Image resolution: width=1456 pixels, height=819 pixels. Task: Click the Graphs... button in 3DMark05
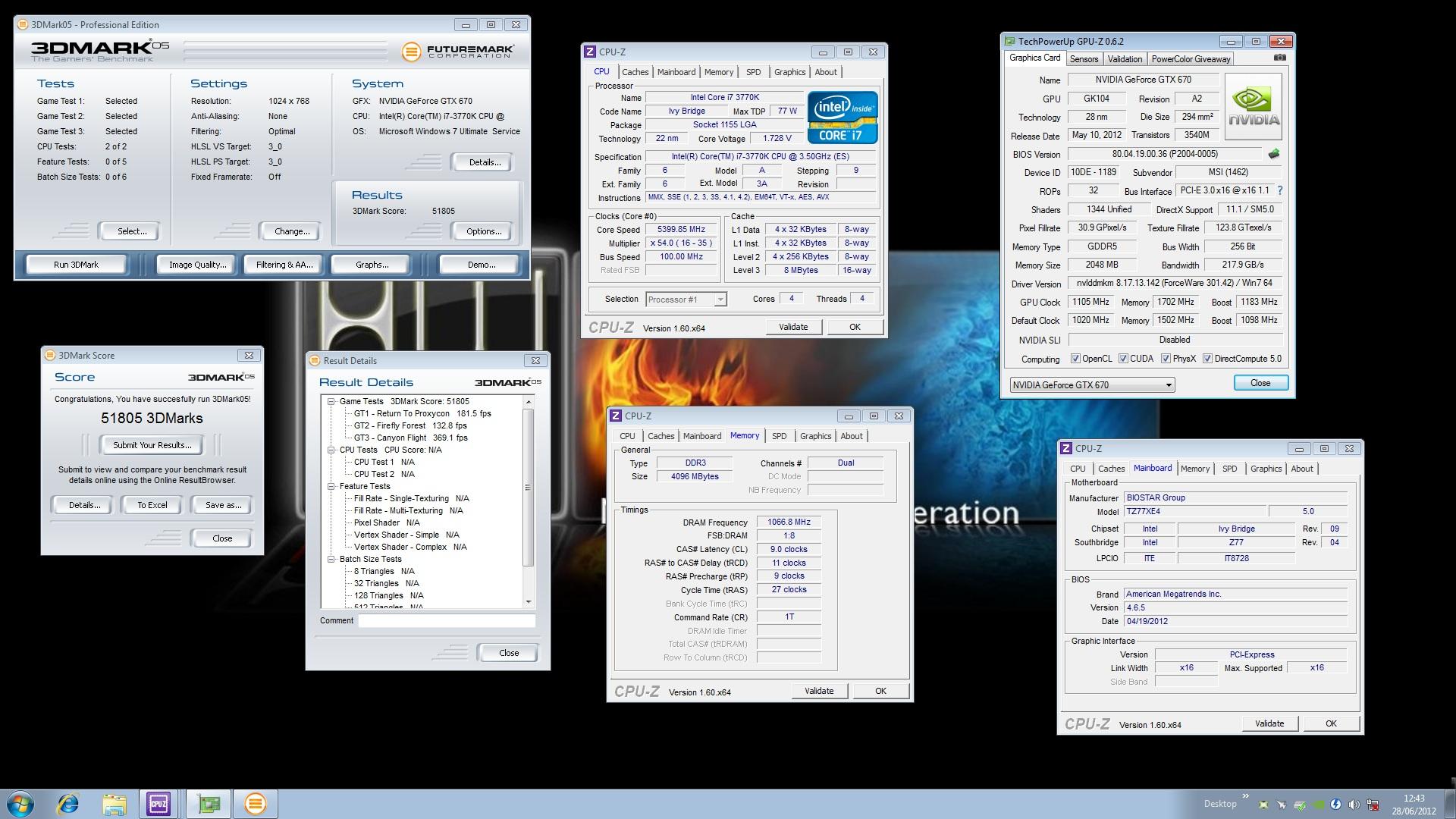coord(372,265)
